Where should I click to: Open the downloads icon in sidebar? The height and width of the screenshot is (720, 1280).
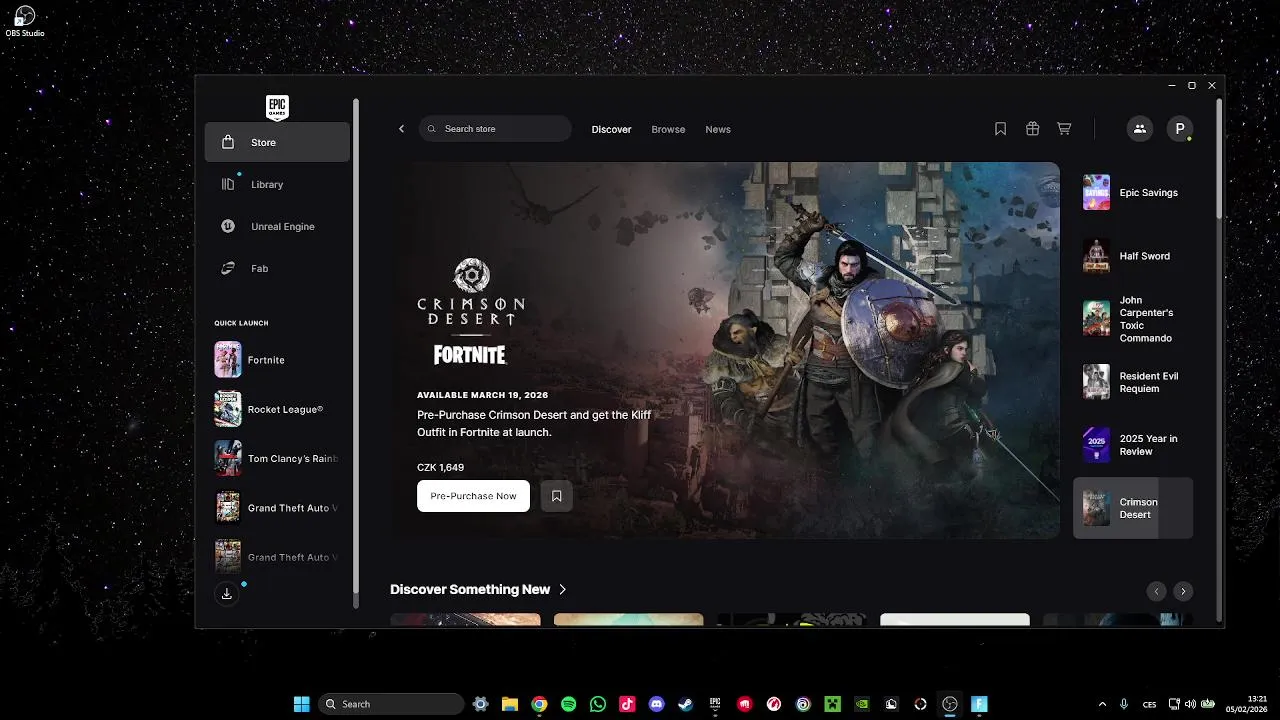tap(227, 594)
